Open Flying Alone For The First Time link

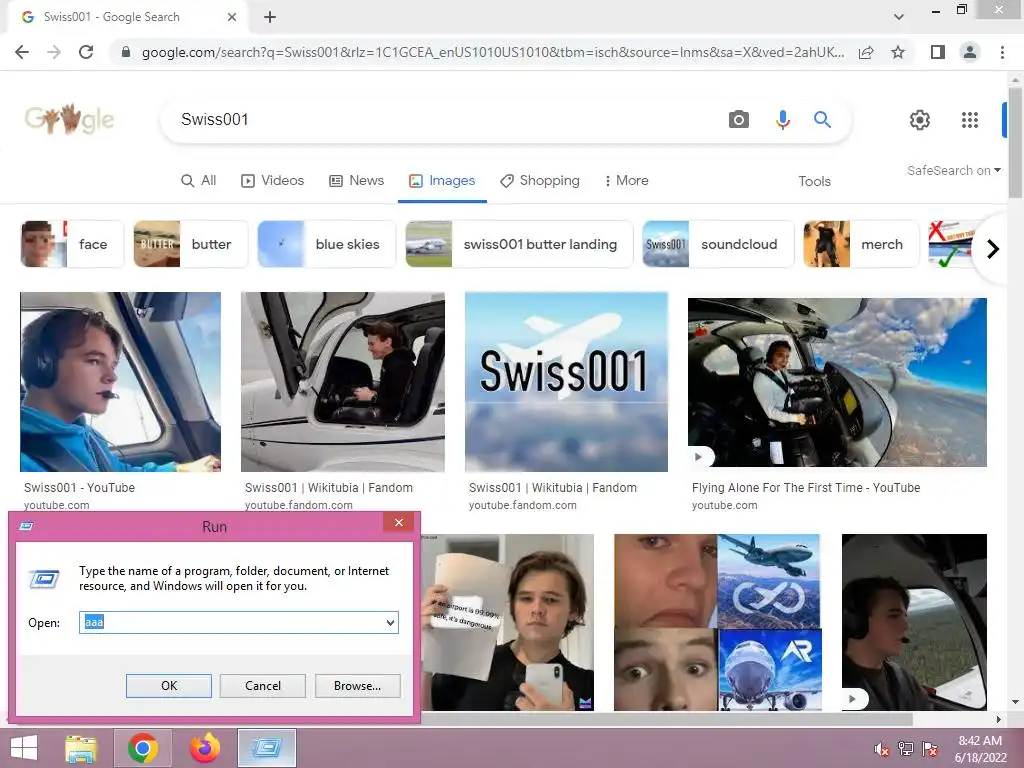pos(806,488)
